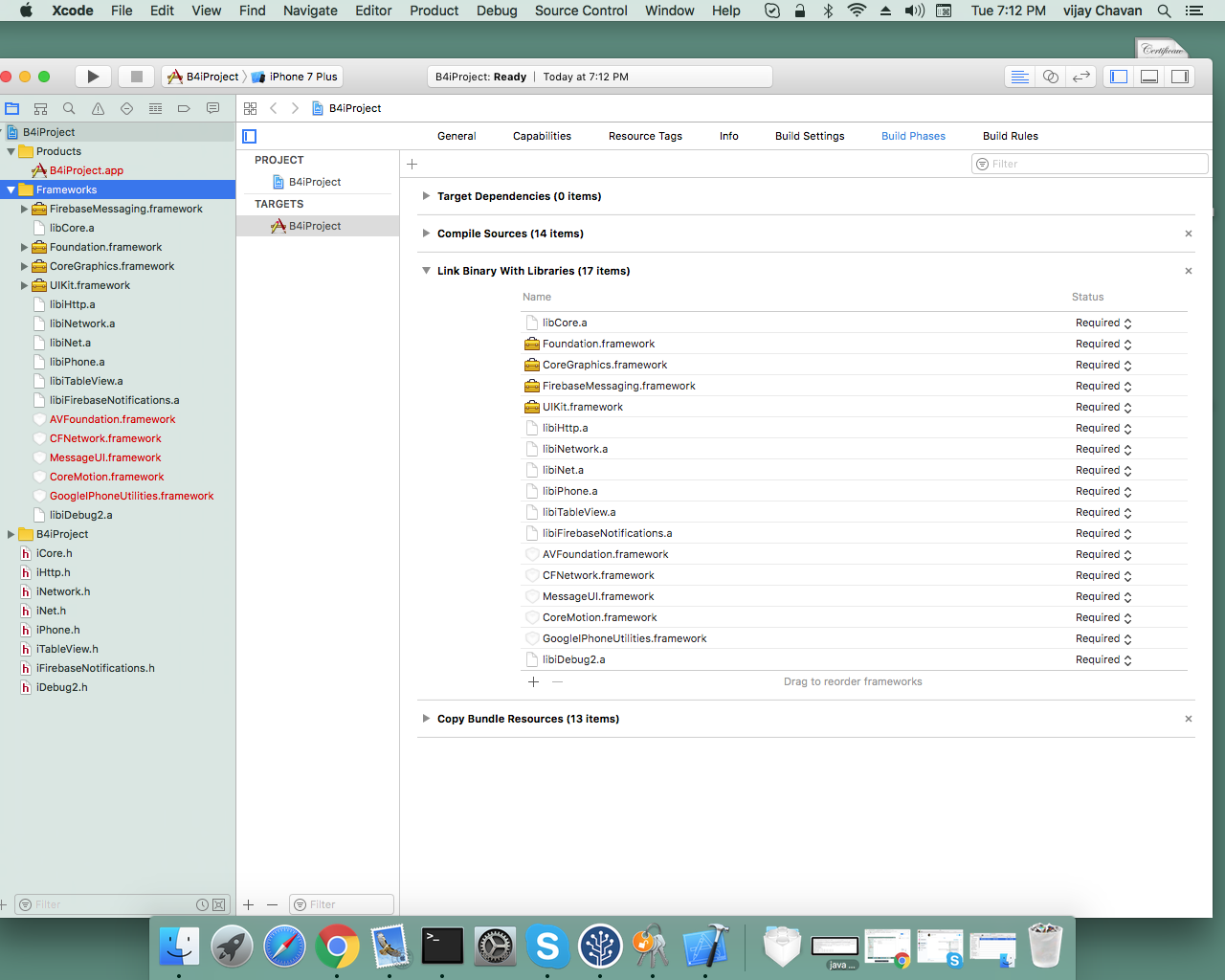Click the Stop button in toolbar

pos(136,77)
